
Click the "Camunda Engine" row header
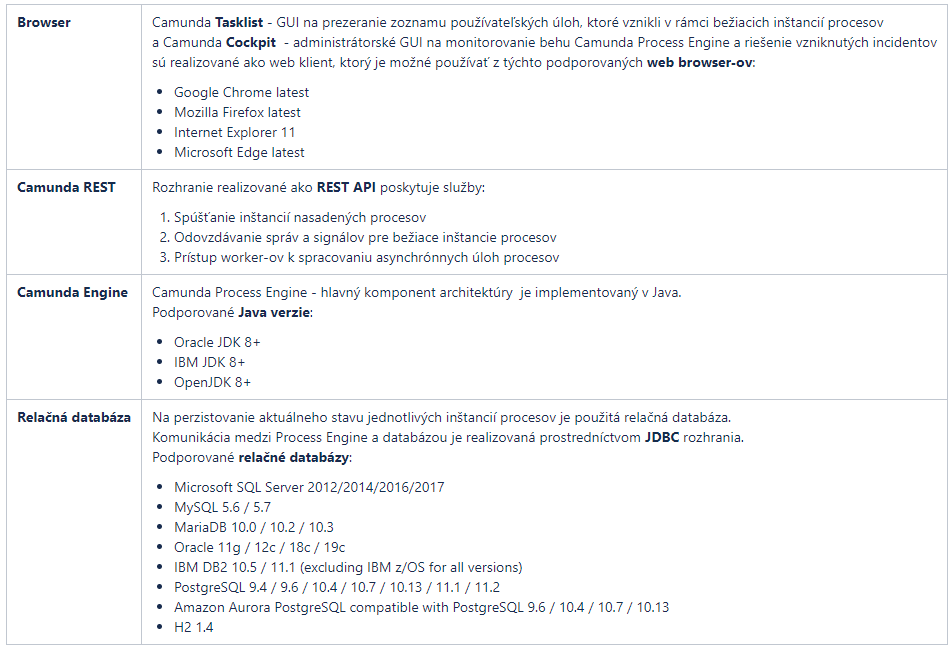point(72,292)
